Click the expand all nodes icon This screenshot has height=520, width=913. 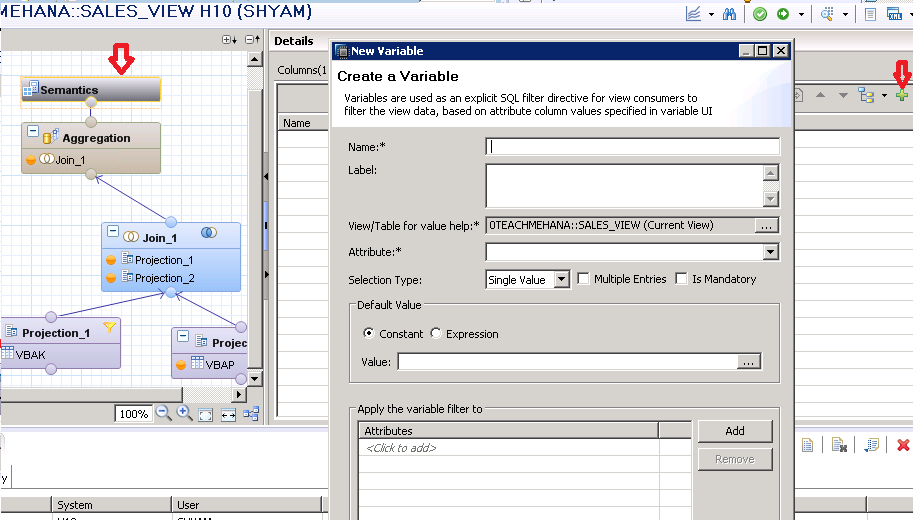pyautogui.click(x=229, y=40)
